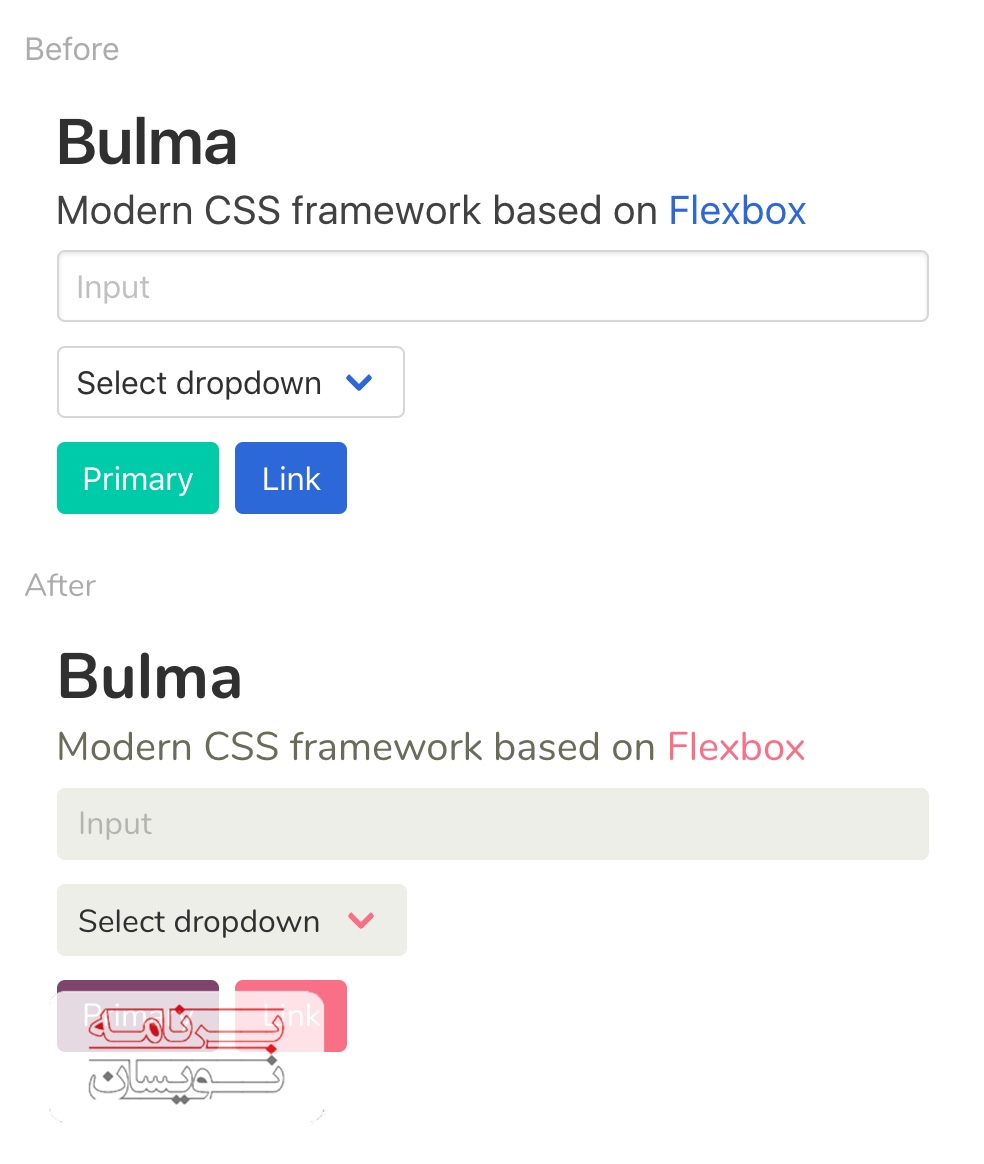Click the Bulma heading under Before

pos(147,142)
